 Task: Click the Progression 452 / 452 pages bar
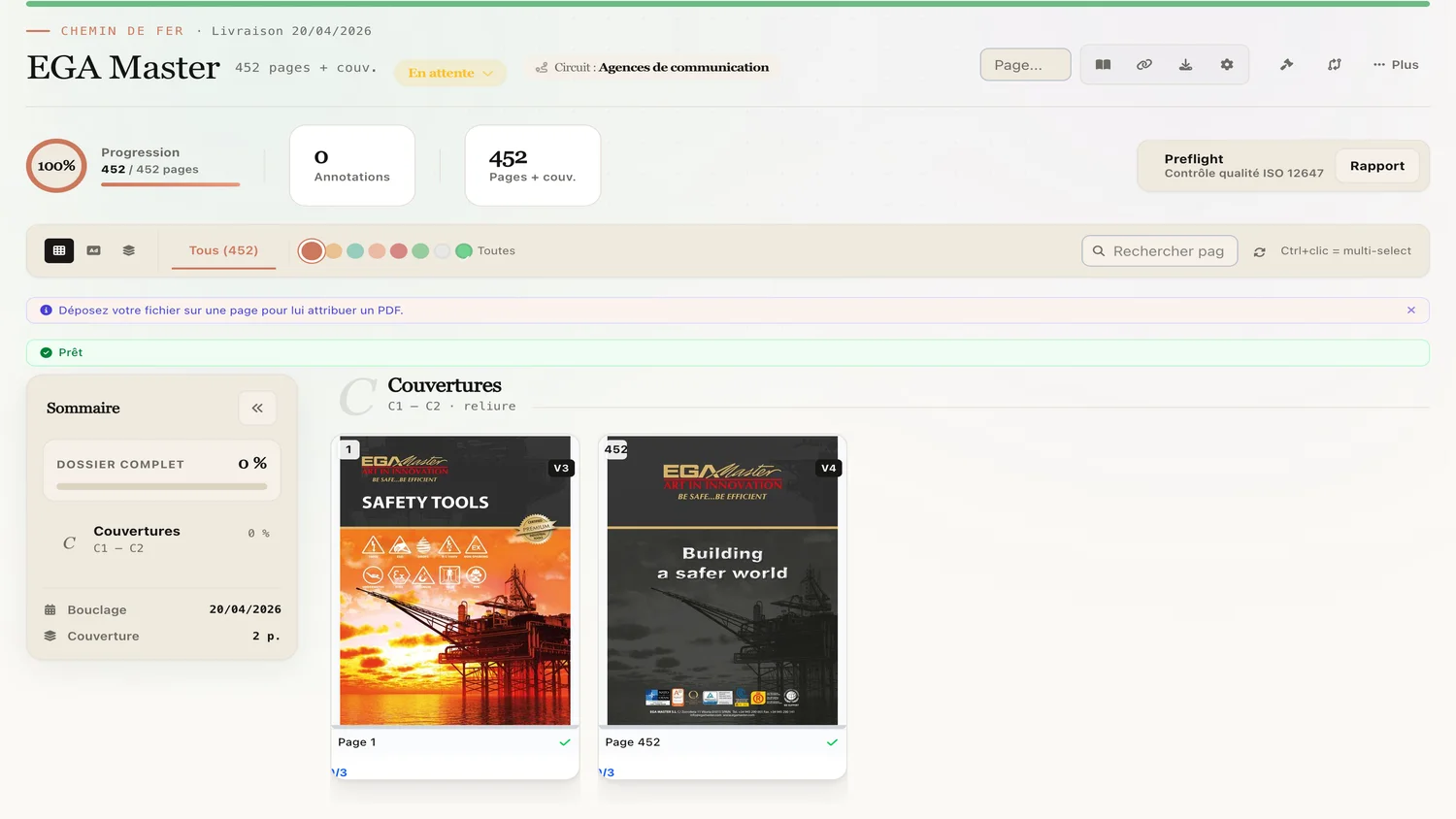(x=170, y=183)
